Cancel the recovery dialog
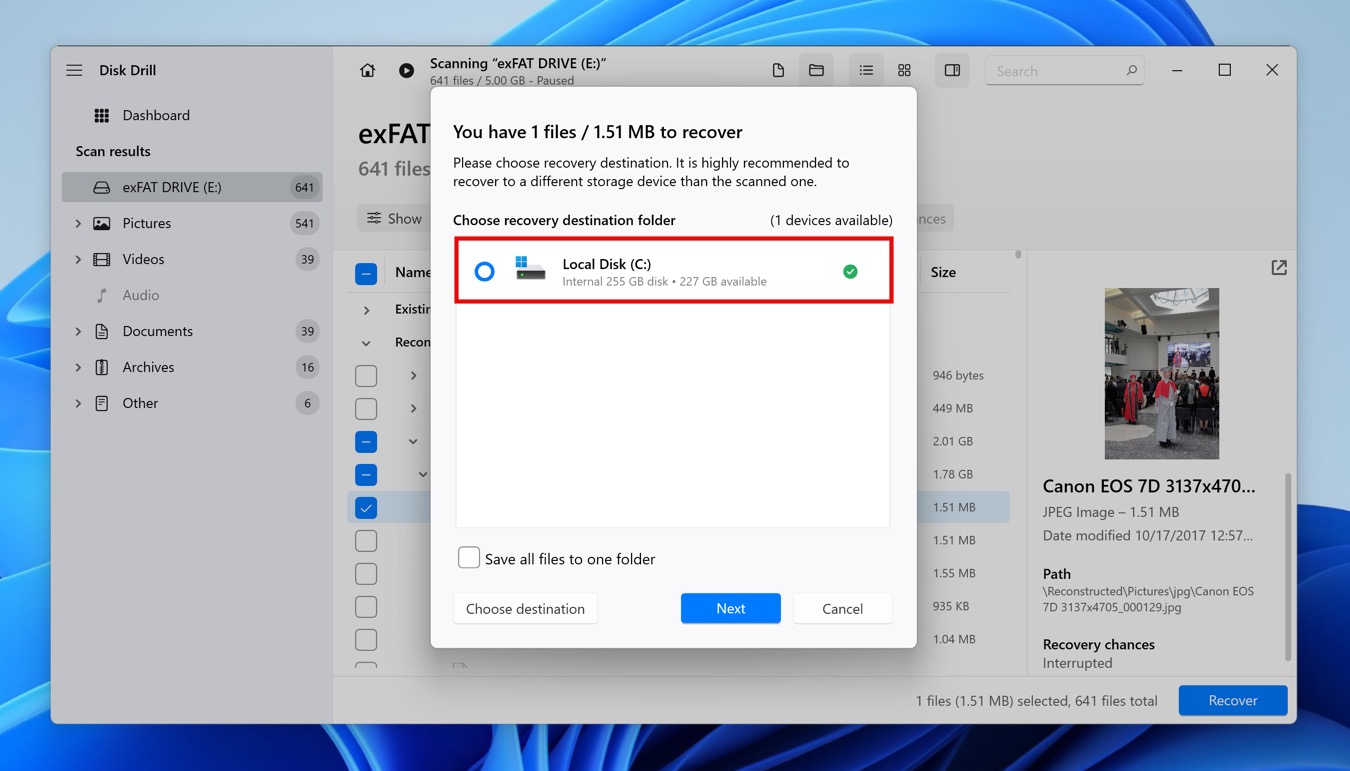Image resolution: width=1350 pixels, height=771 pixels. [842, 609]
